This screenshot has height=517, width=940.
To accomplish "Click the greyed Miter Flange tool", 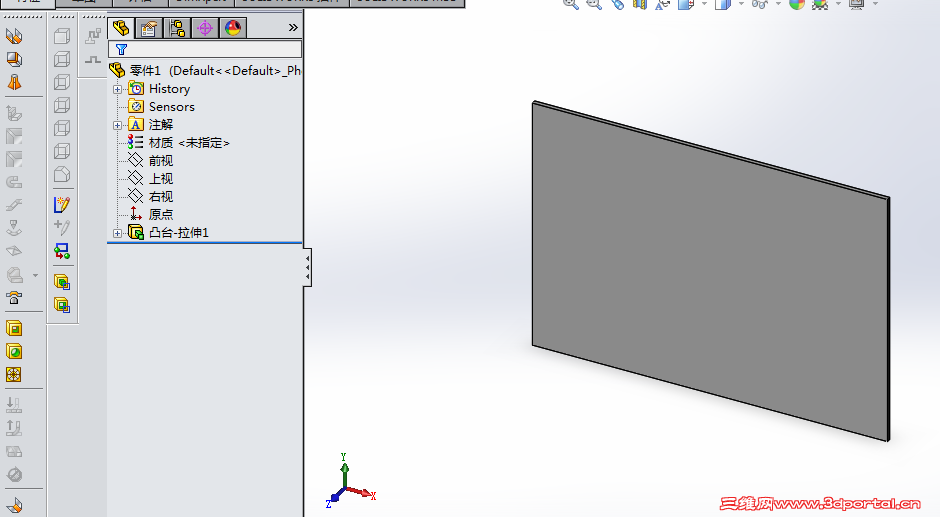I will [14, 136].
